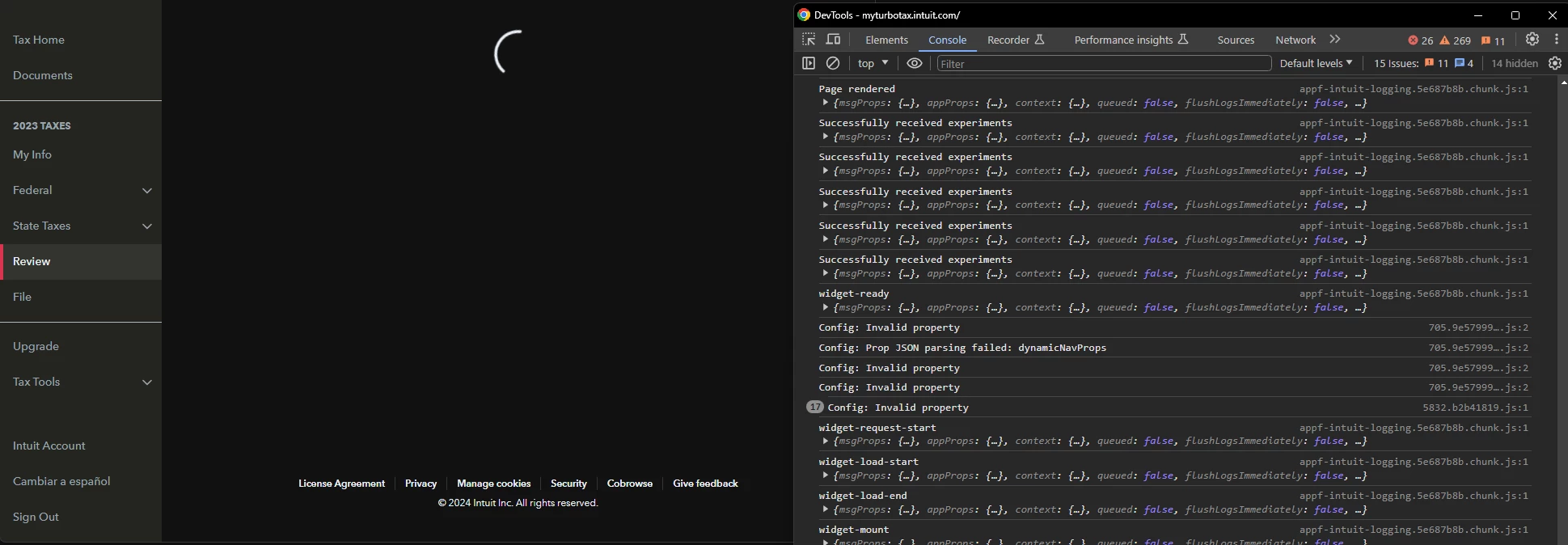Open the 4 improvements issues counter
Viewport: 1568px width, 545px height.
(x=1464, y=63)
